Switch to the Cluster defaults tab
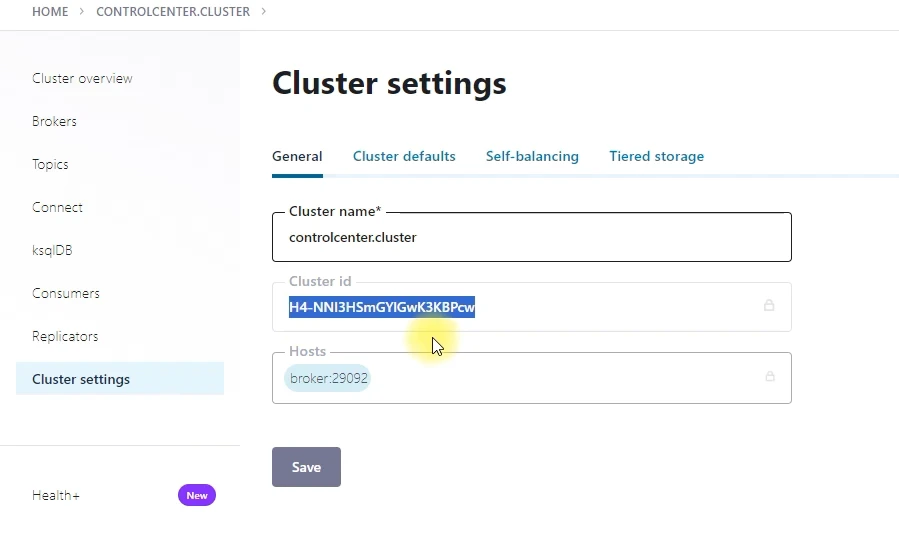899x547 pixels. (x=404, y=157)
